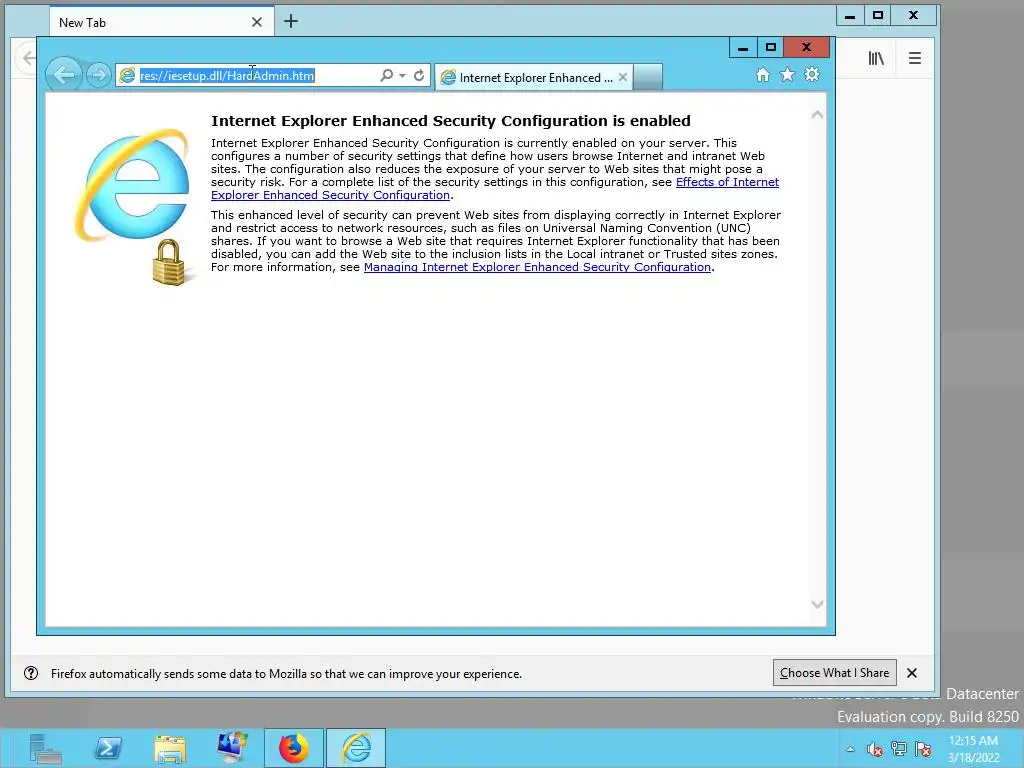Expand the address bar autocomplete dropdown arrow

(402, 76)
